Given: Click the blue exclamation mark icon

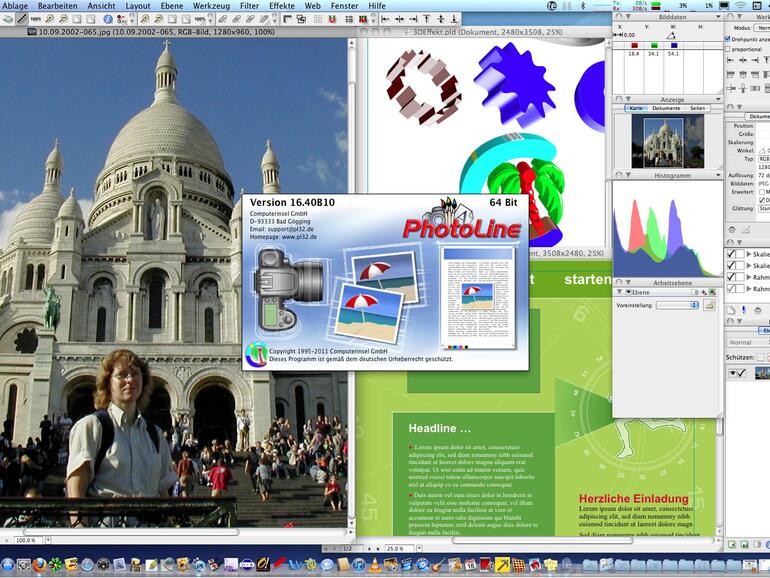Looking at the screenshot, I should 743,310.
